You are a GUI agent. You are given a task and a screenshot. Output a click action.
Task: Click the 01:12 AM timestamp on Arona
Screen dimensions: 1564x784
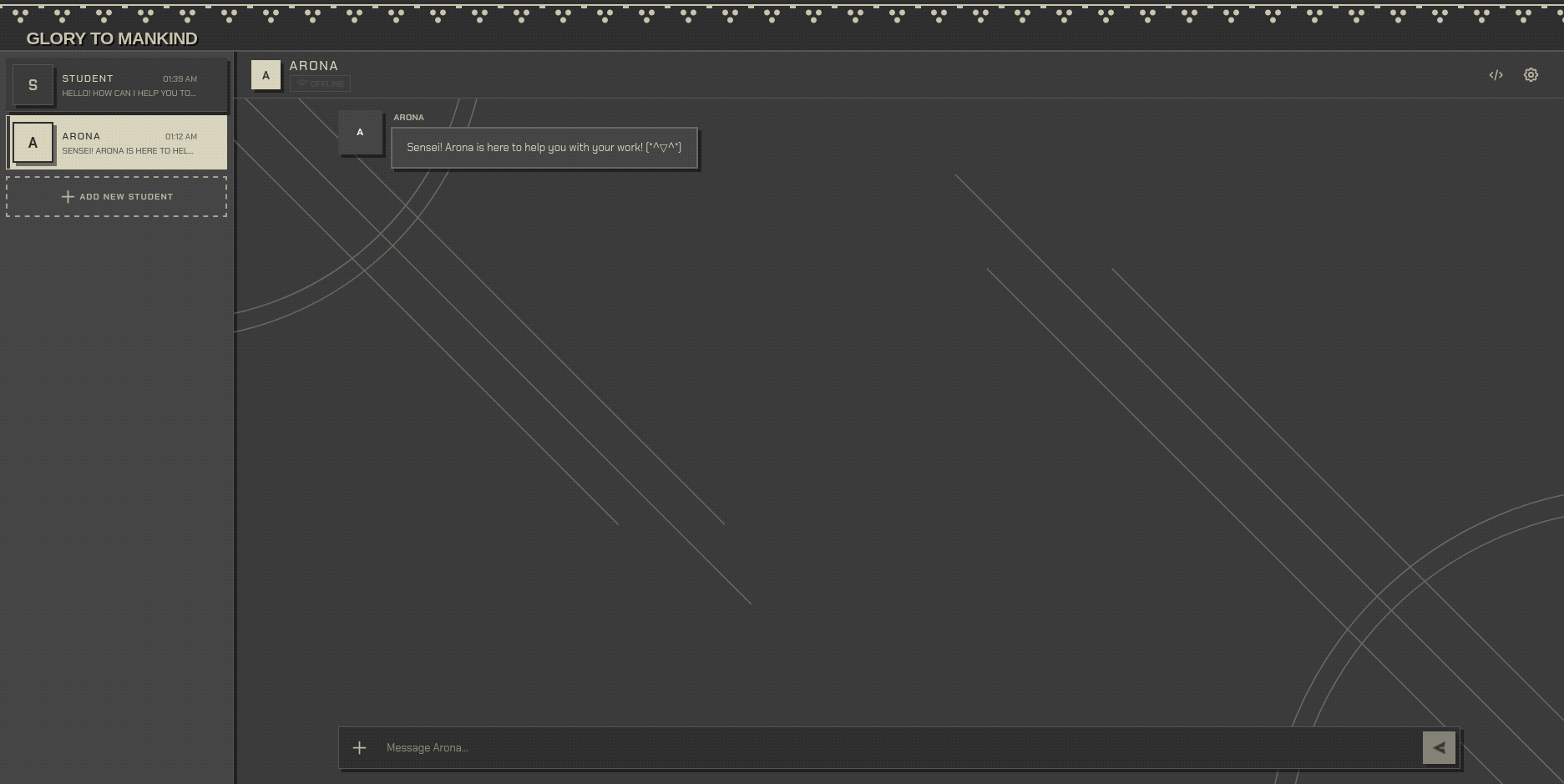[x=181, y=137]
